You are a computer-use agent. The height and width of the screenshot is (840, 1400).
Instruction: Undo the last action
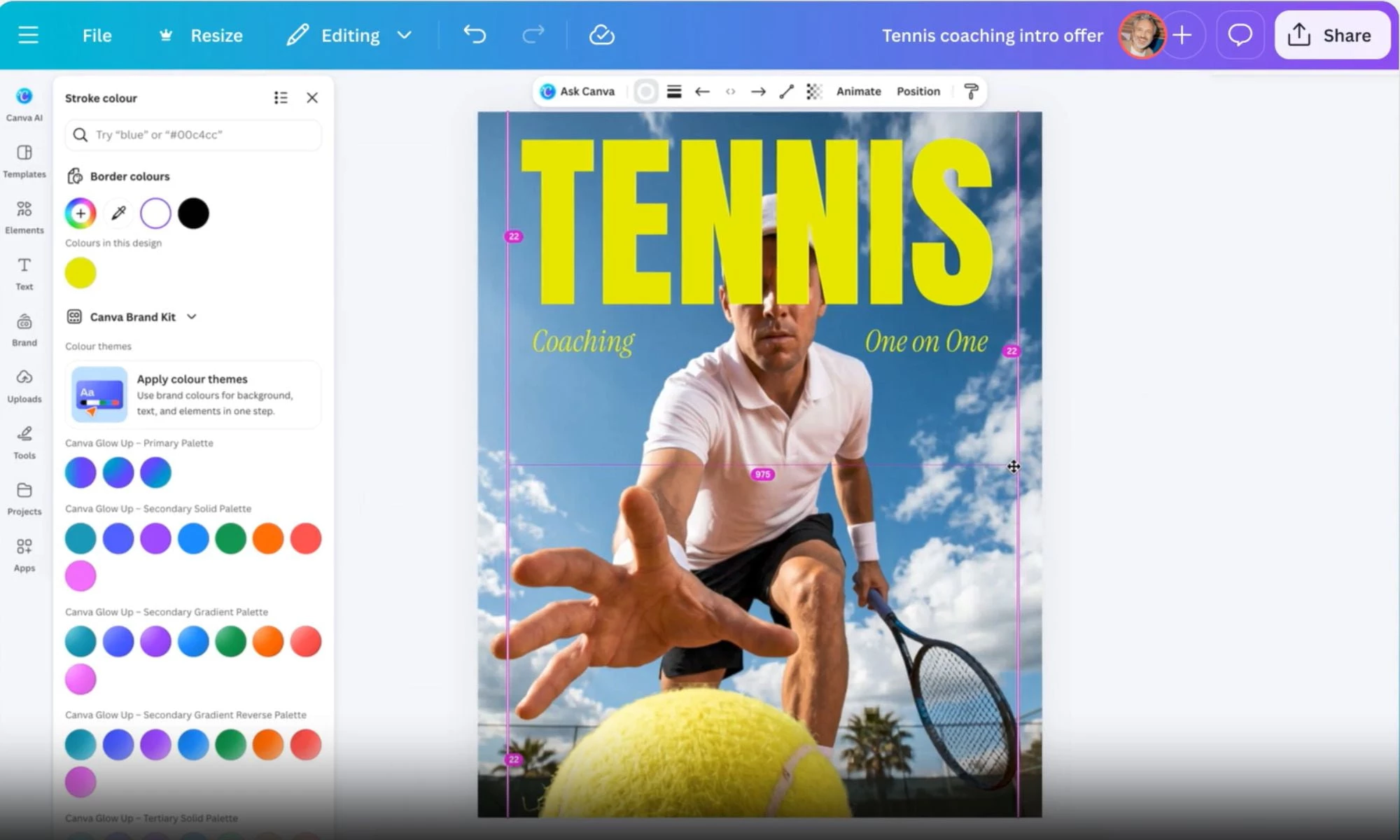click(475, 35)
